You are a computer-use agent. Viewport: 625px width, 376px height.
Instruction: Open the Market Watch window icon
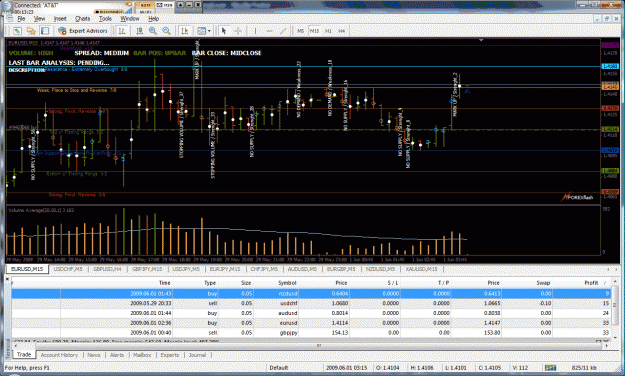pyautogui.click(x=17, y=31)
